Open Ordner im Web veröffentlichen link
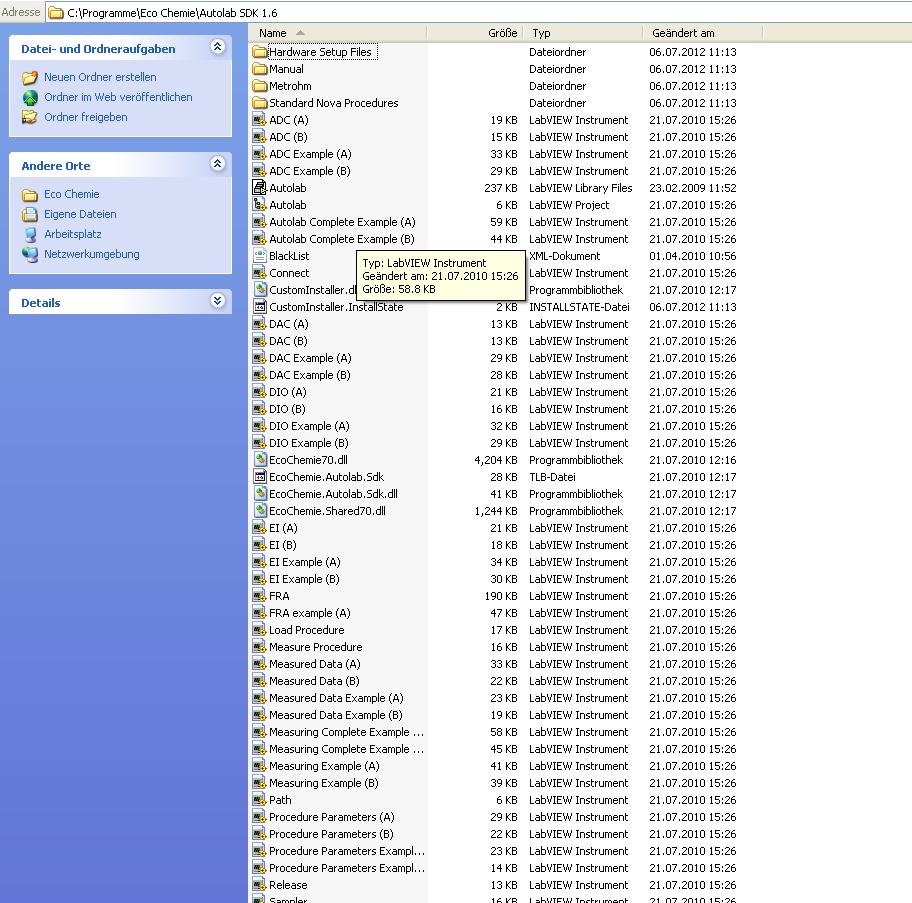 118,97
